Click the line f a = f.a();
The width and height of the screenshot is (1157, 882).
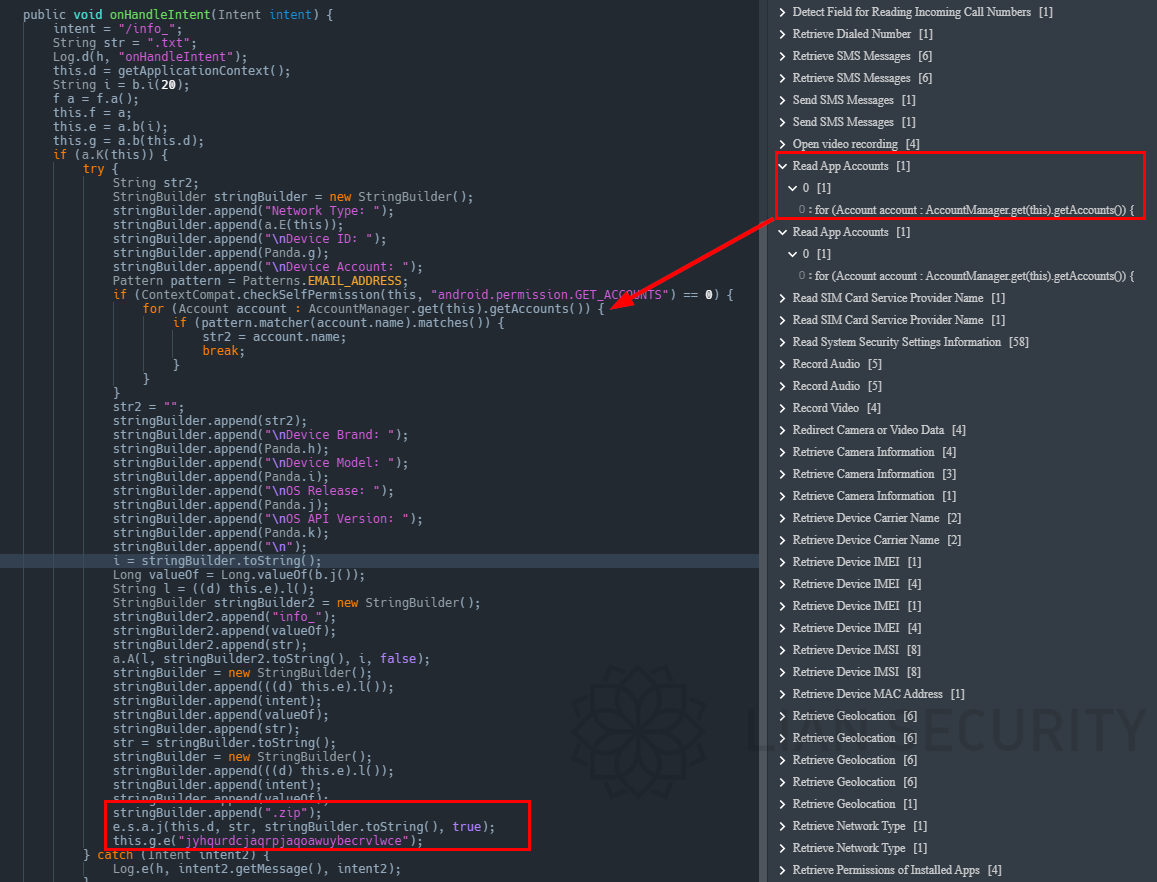tap(96, 99)
